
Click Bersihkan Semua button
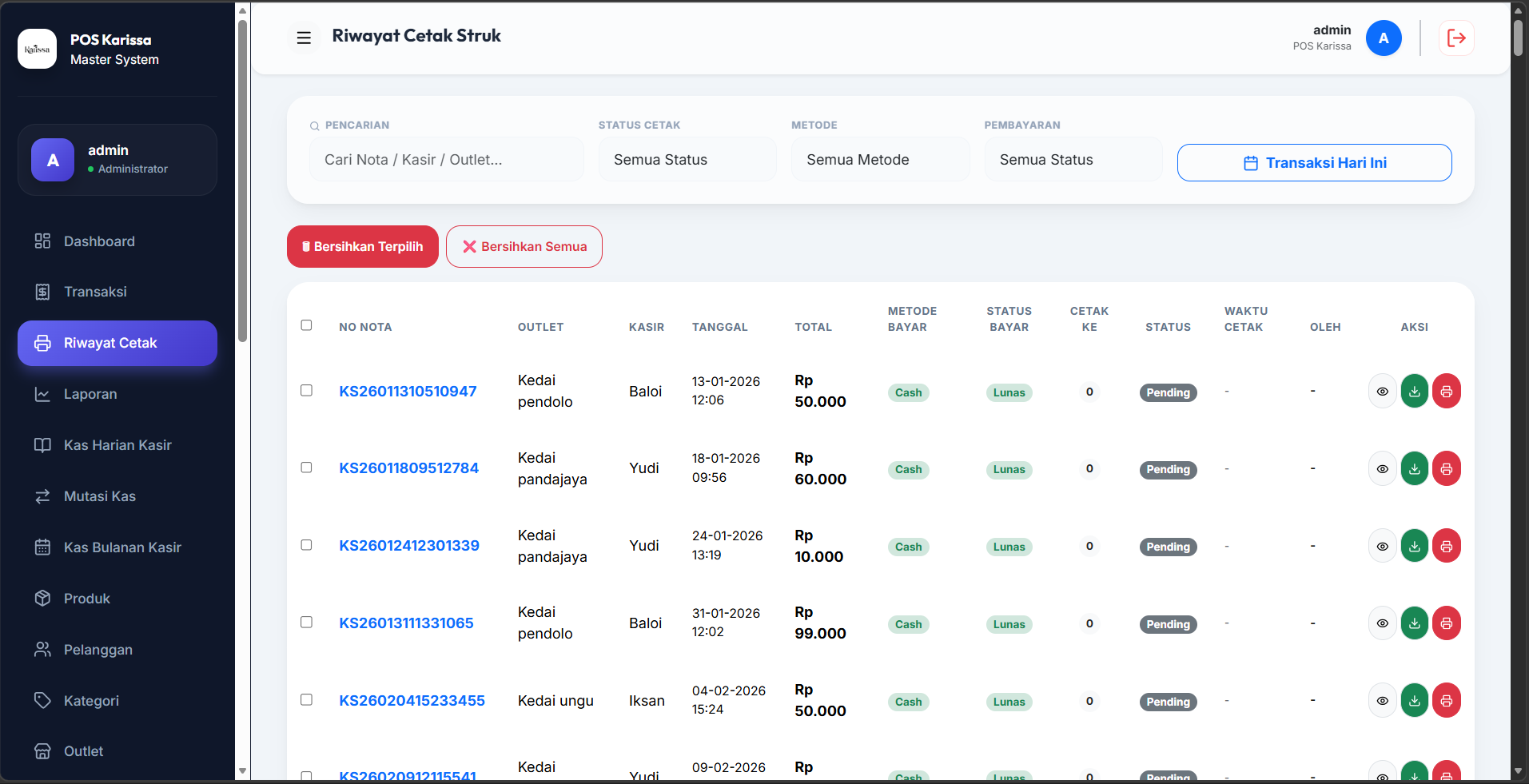pyautogui.click(x=524, y=246)
